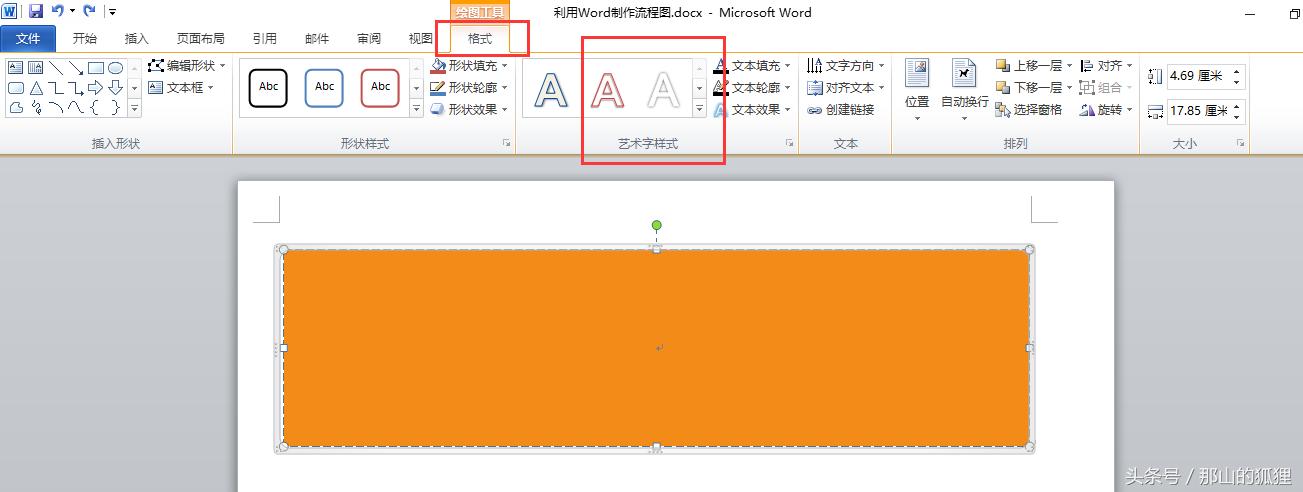
Task: Expand the shape styles gallery
Action: [x=417, y=108]
